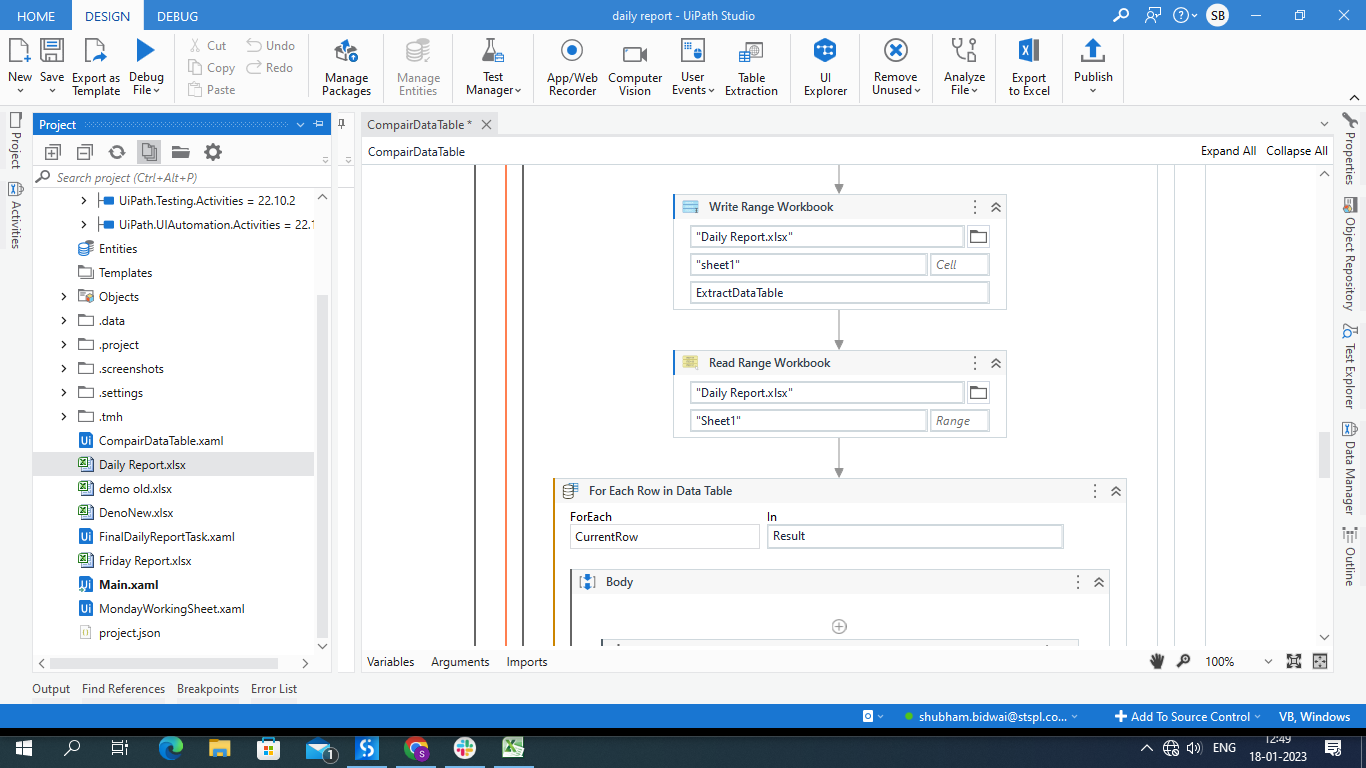Start Table Extraction tool

pos(751,53)
